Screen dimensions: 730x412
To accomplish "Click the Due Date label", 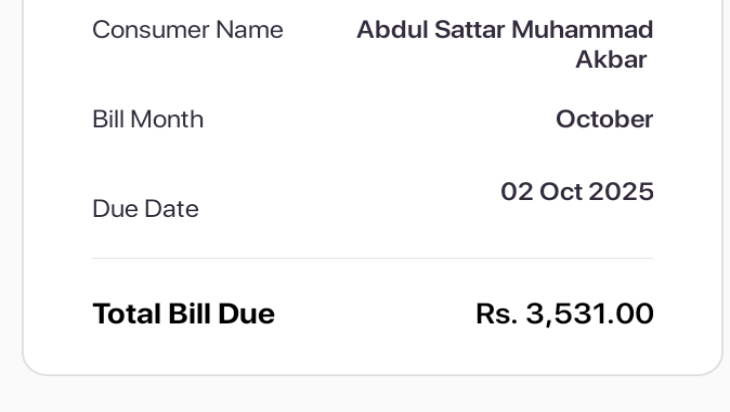I will (x=145, y=209).
